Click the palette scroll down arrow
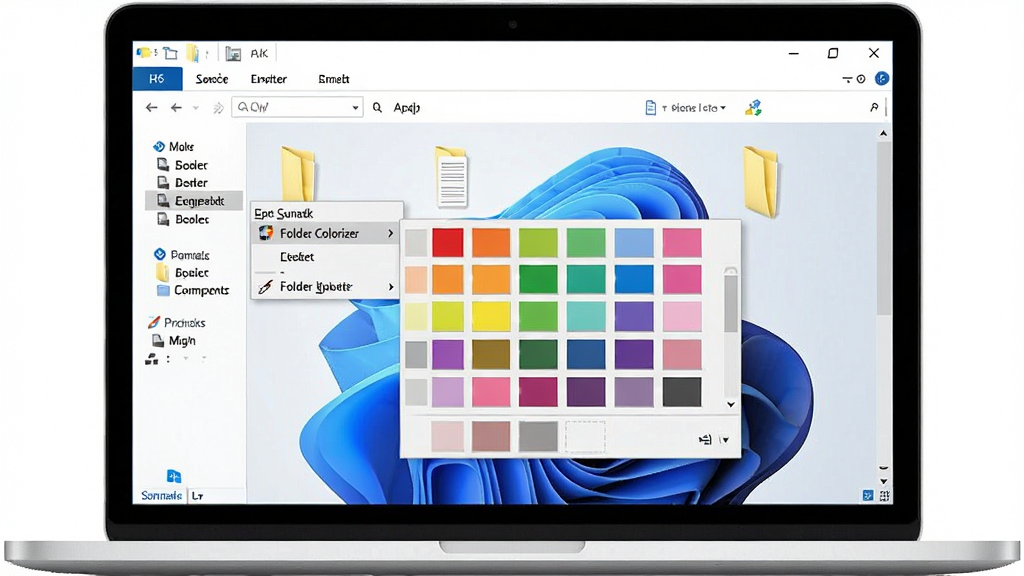 (x=731, y=404)
